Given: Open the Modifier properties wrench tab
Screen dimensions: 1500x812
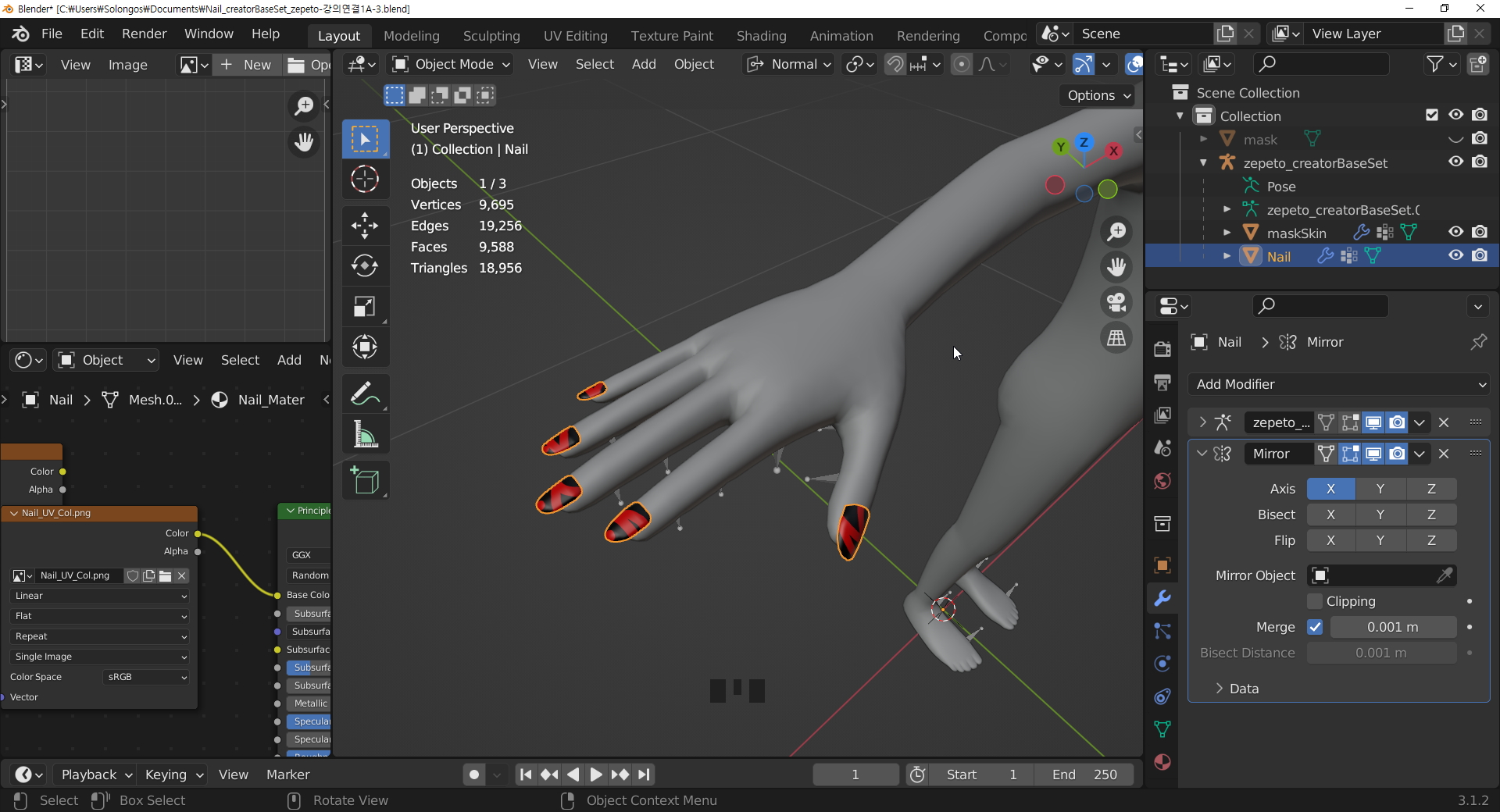Looking at the screenshot, I should pyautogui.click(x=1162, y=599).
